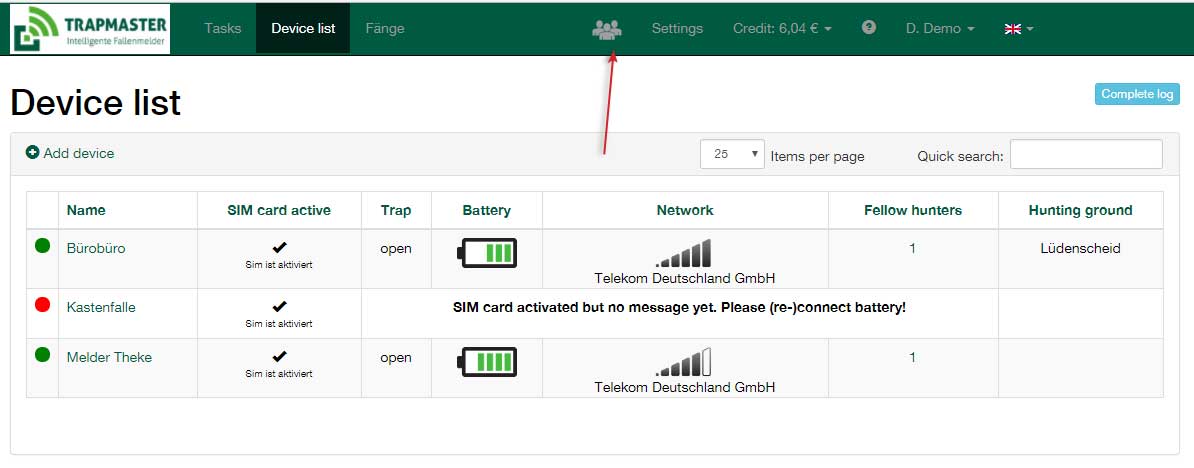Open the help question mark icon
The width and height of the screenshot is (1194, 468).
pyautogui.click(x=869, y=27)
